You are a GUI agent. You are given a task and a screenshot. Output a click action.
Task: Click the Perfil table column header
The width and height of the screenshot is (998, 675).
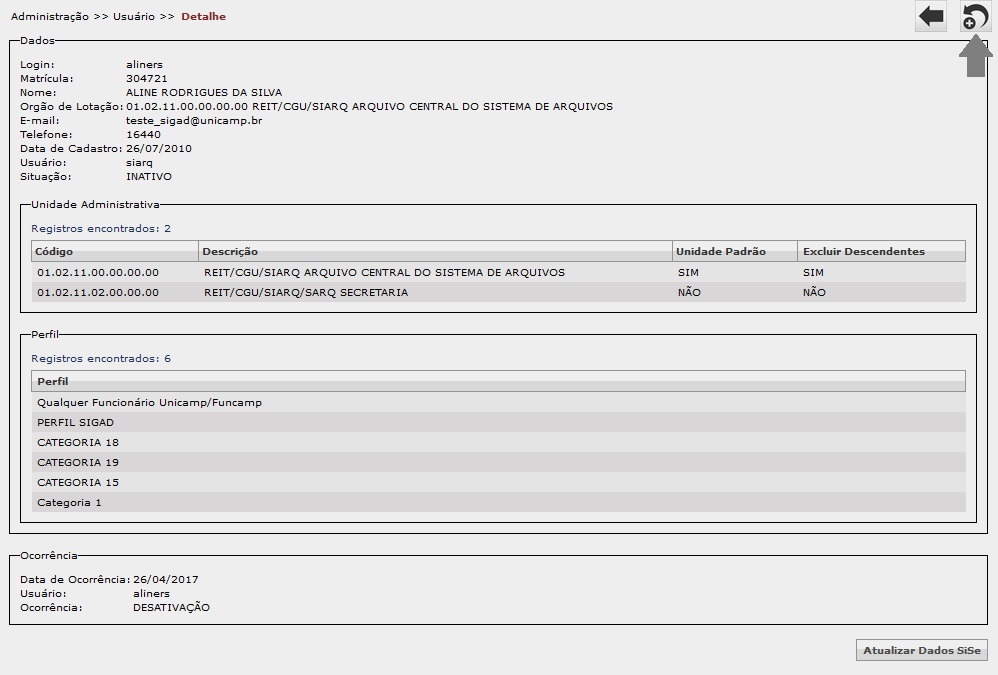click(498, 381)
